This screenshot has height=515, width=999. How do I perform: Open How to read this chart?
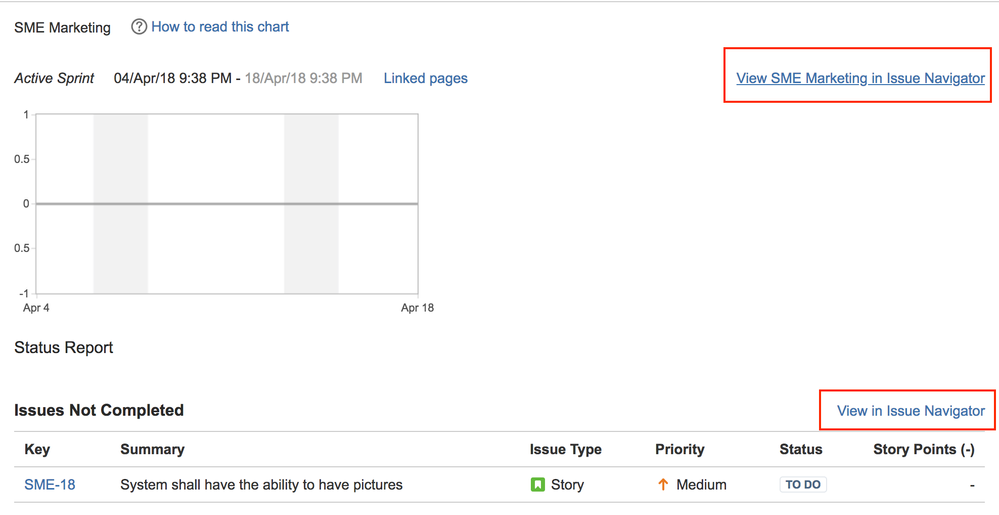(x=220, y=27)
